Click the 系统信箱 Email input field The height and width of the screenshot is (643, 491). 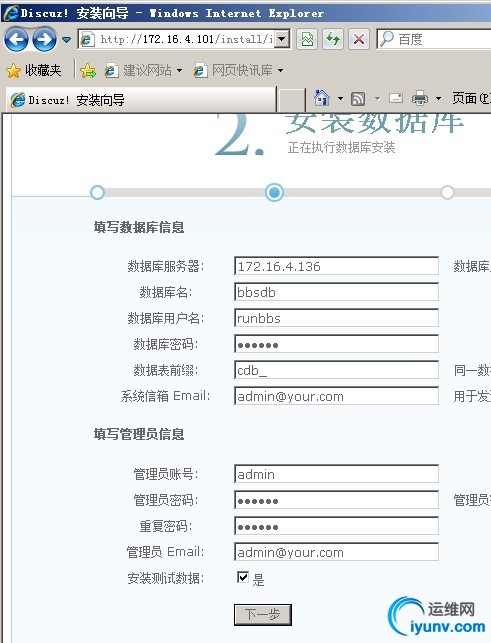(336, 396)
